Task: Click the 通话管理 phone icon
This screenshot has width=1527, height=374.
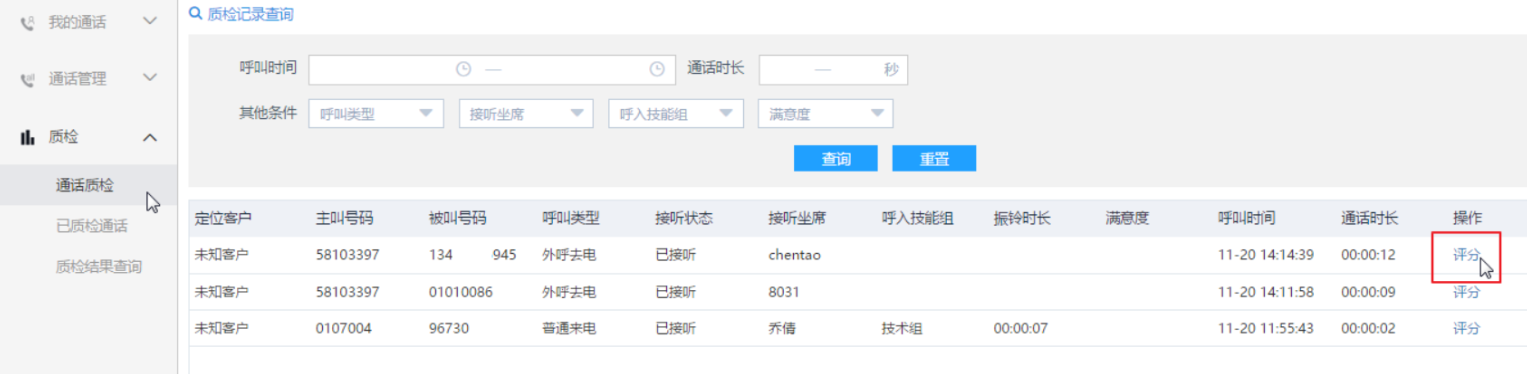Action: (x=28, y=79)
